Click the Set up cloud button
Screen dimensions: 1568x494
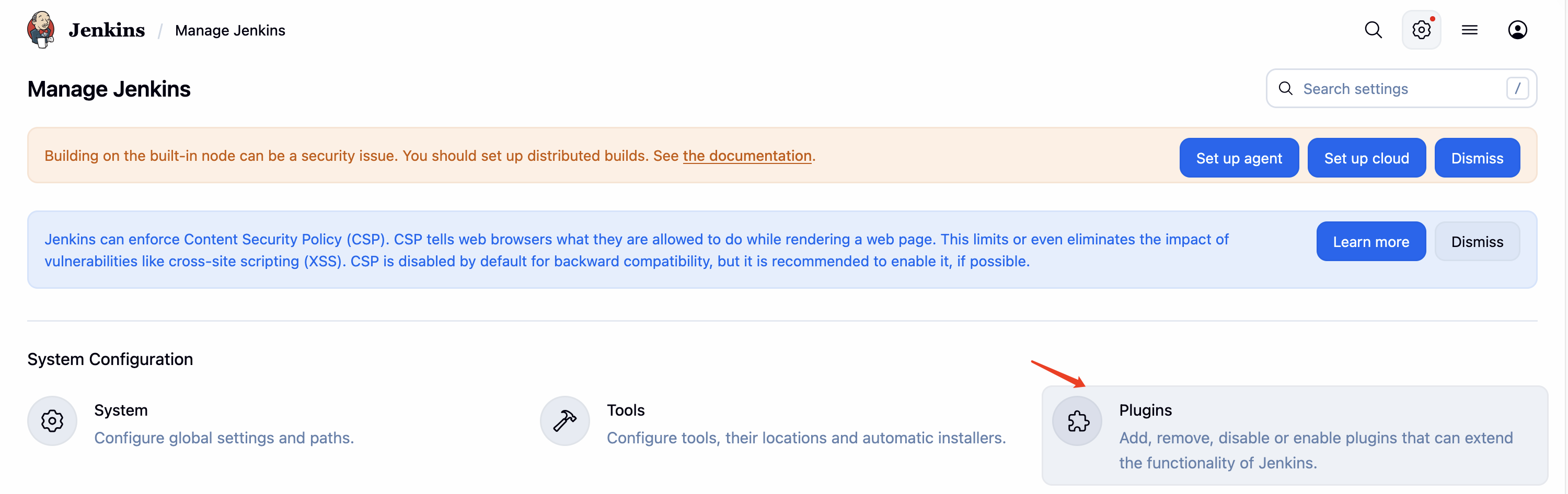pos(1366,158)
